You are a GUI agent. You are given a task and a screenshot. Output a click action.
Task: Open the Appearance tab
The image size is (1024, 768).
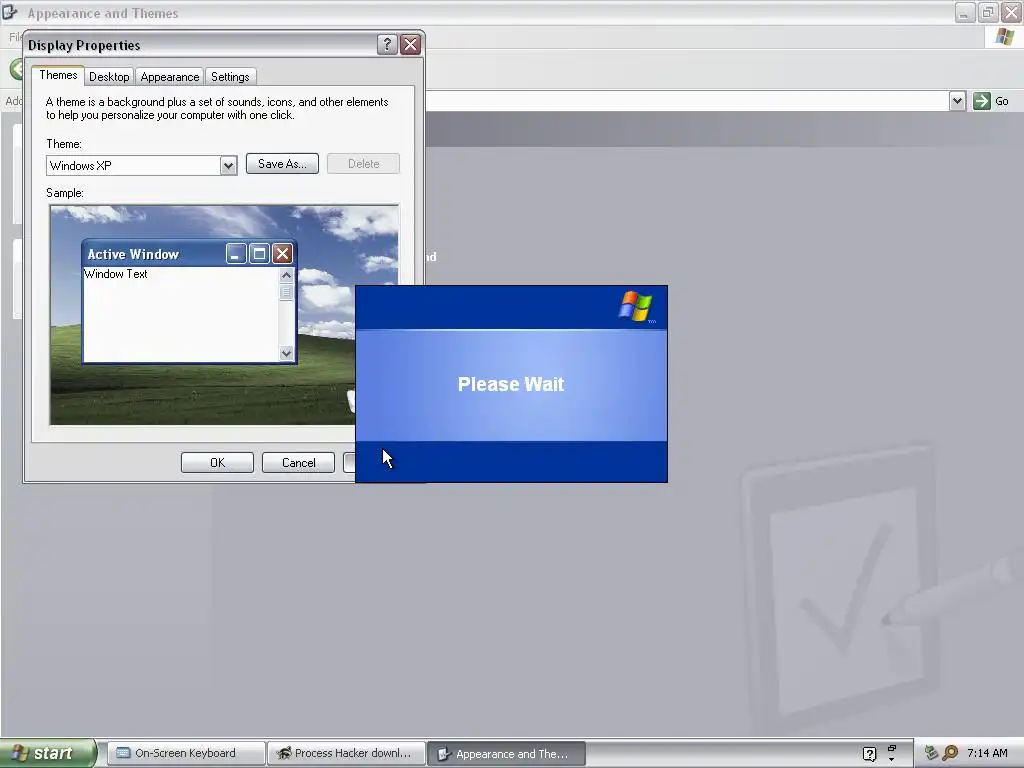[170, 76]
